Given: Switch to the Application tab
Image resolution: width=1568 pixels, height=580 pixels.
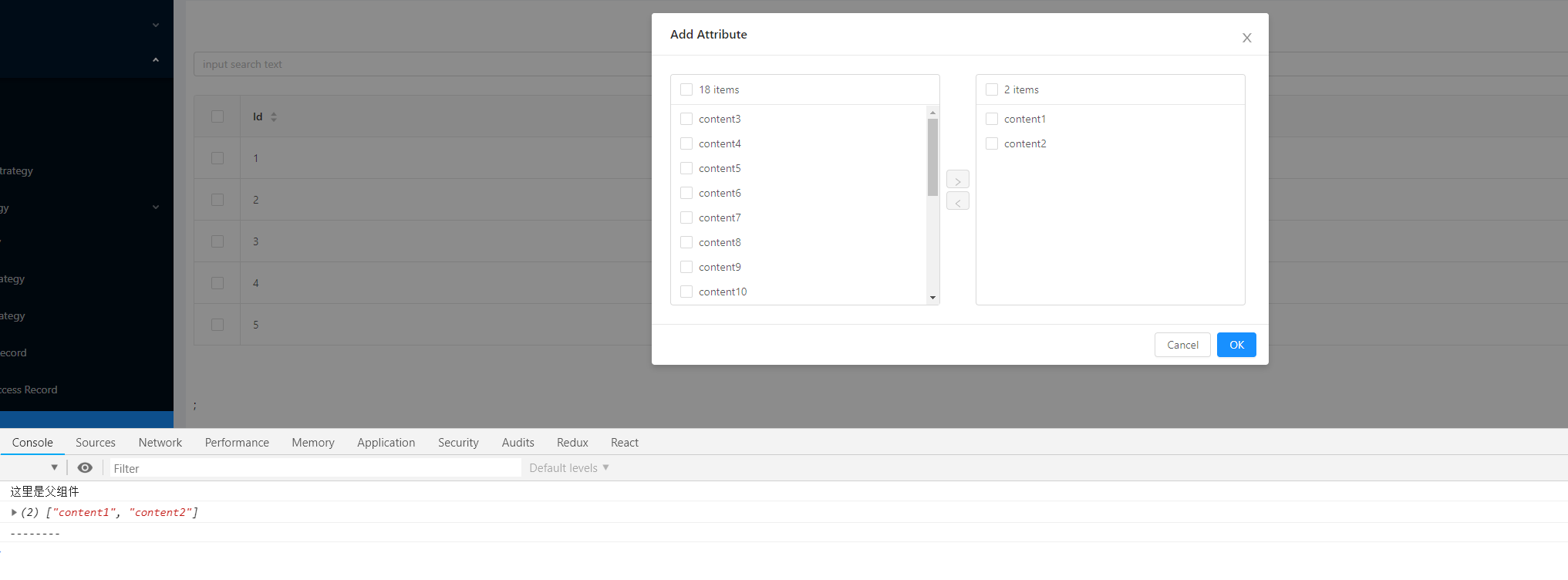Looking at the screenshot, I should (x=386, y=442).
